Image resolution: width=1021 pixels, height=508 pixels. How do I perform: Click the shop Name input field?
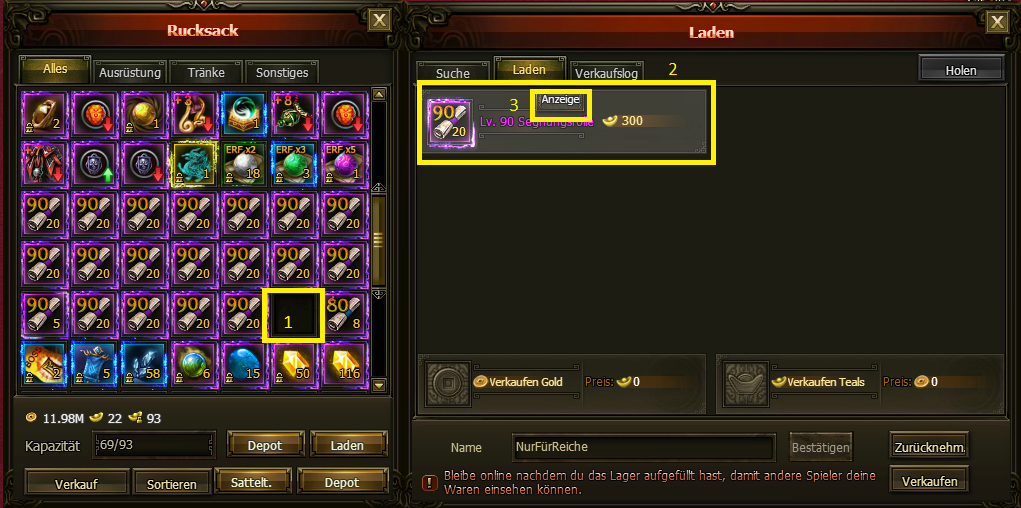(643, 447)
